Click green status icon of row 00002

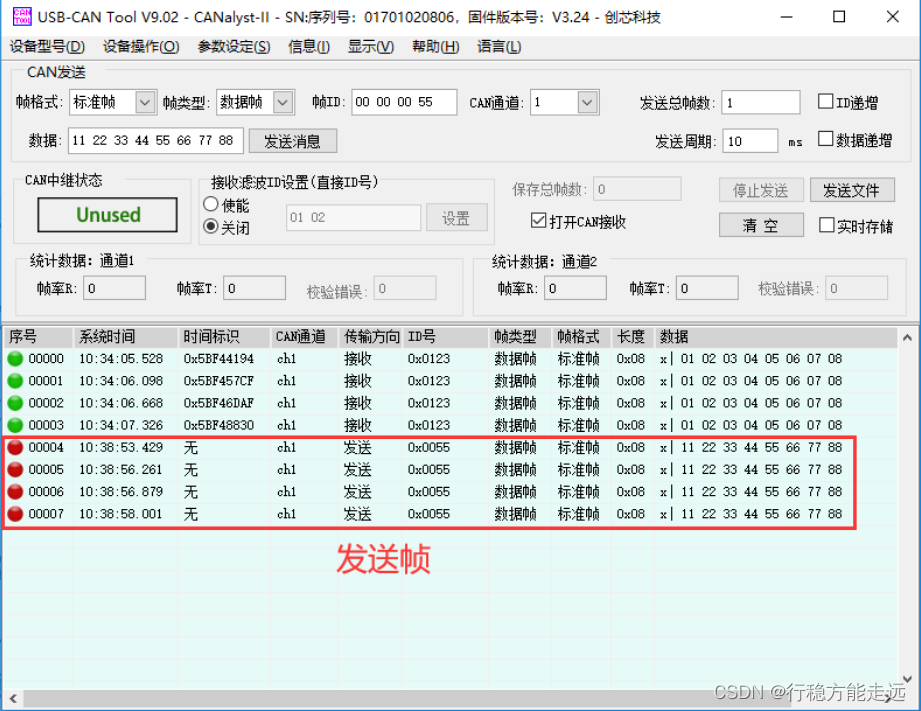15,403
